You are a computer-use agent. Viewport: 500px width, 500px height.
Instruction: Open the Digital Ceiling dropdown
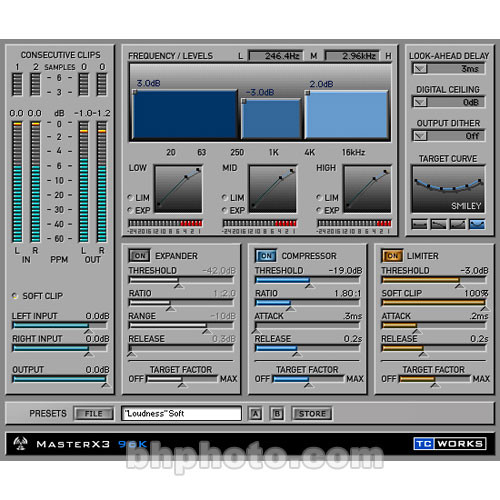coord(420,102)
